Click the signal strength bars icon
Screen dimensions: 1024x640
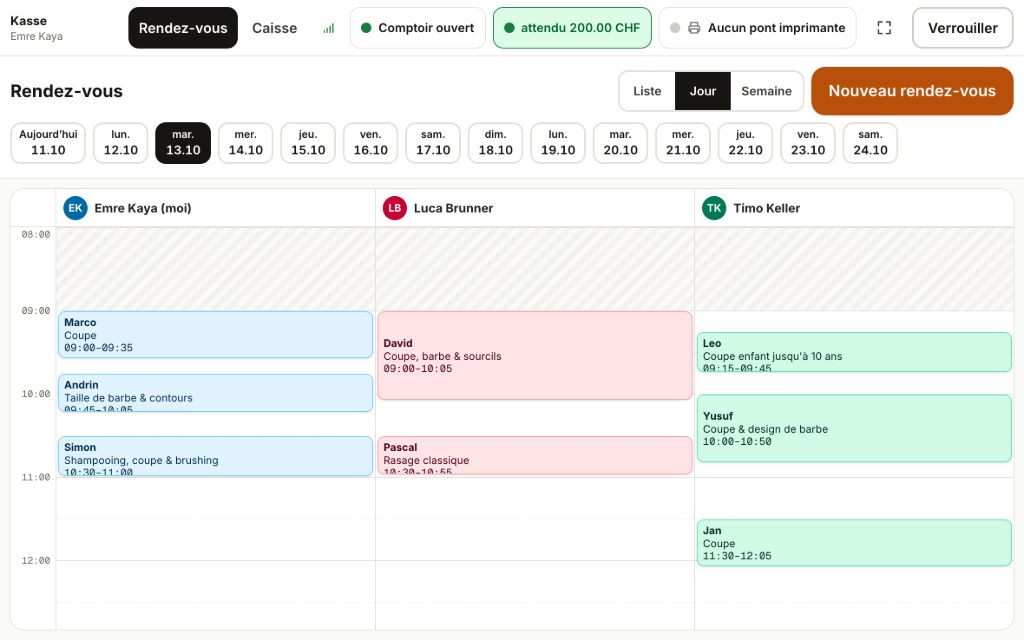(328, 28)
